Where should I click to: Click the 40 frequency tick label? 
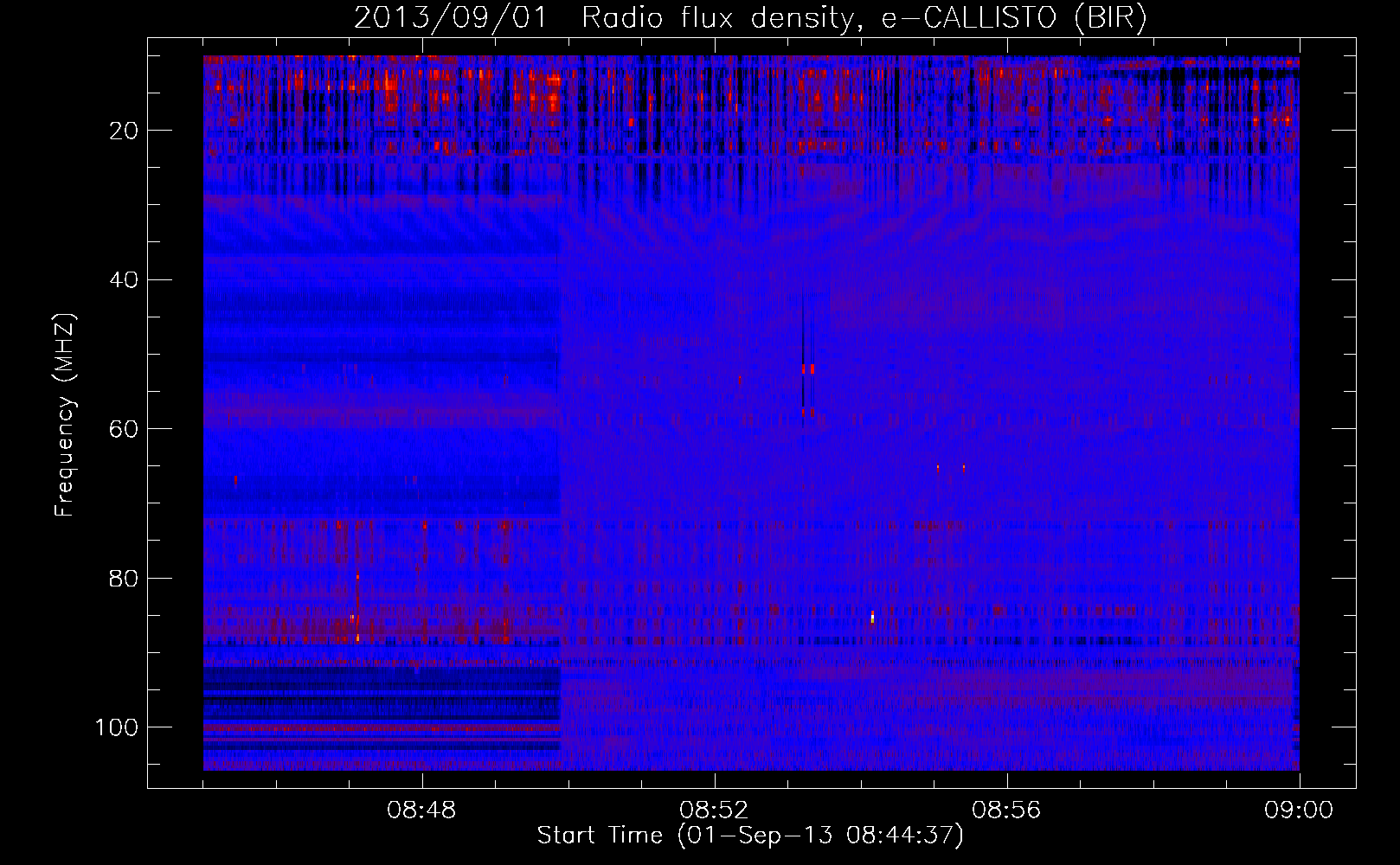pyautogui.click(x=125, y=280)
